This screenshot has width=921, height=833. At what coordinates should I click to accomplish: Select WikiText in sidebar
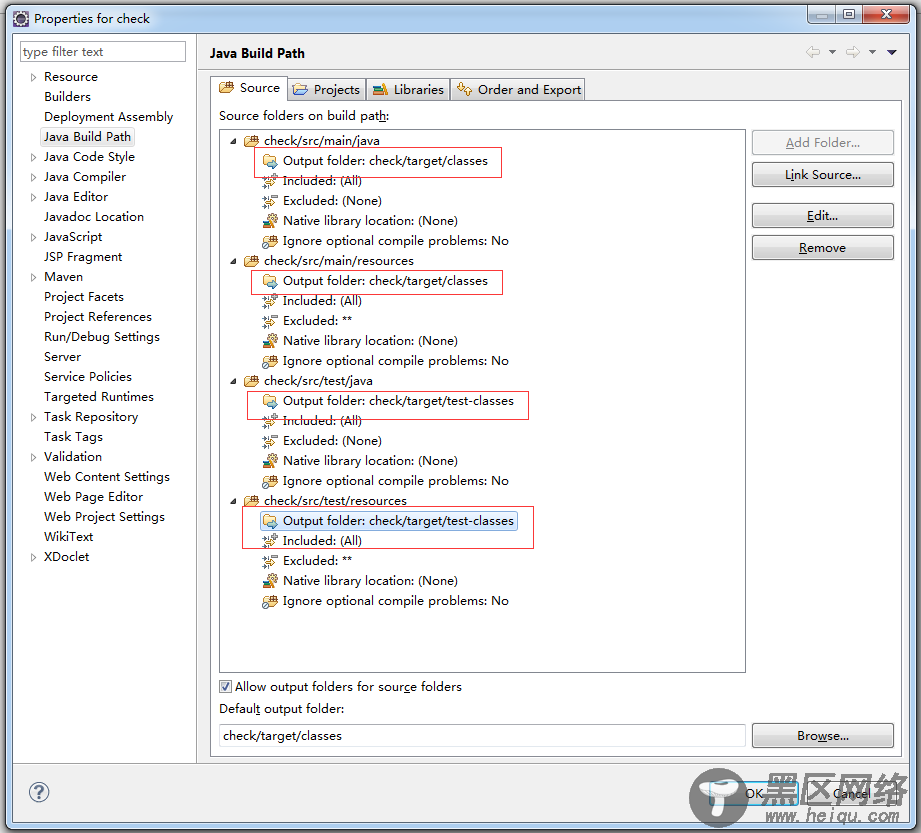pos(69,537)
